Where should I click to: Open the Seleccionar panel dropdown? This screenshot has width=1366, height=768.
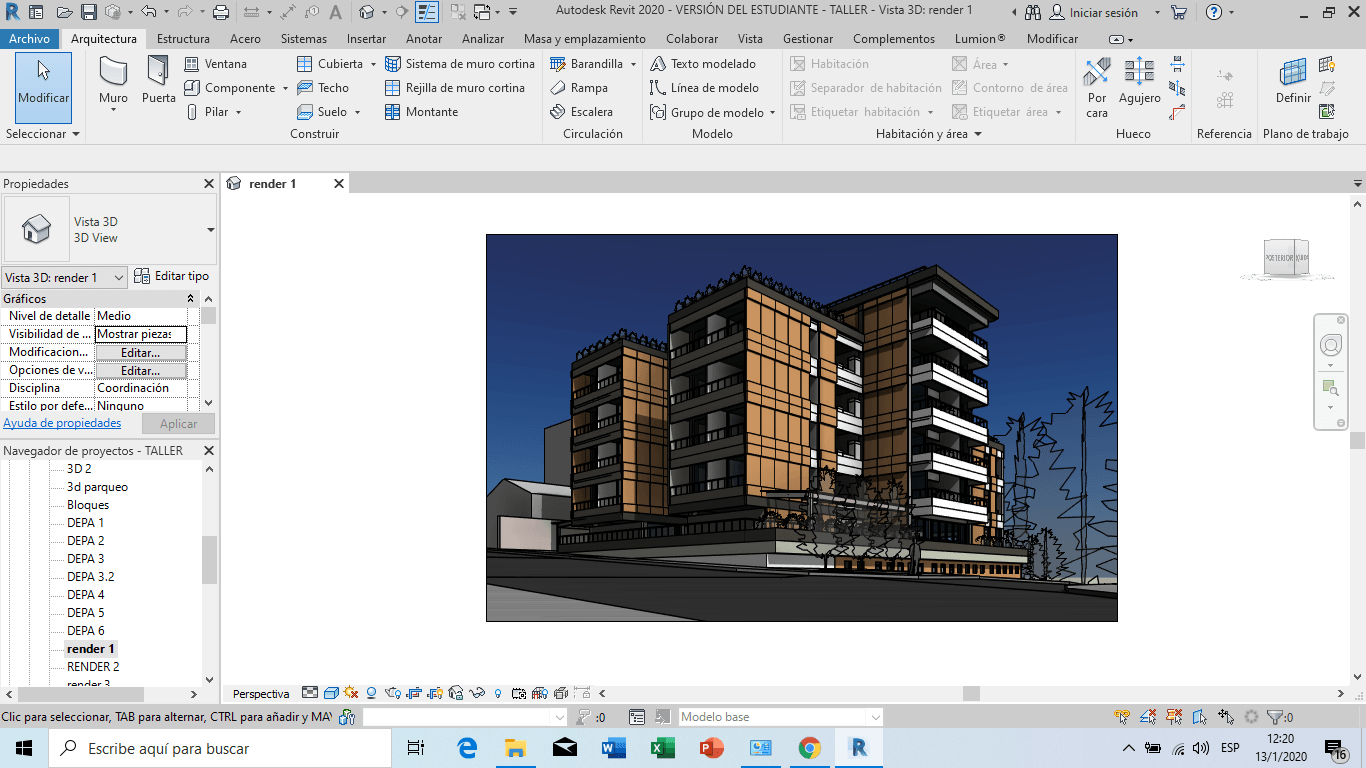(43, 134)
